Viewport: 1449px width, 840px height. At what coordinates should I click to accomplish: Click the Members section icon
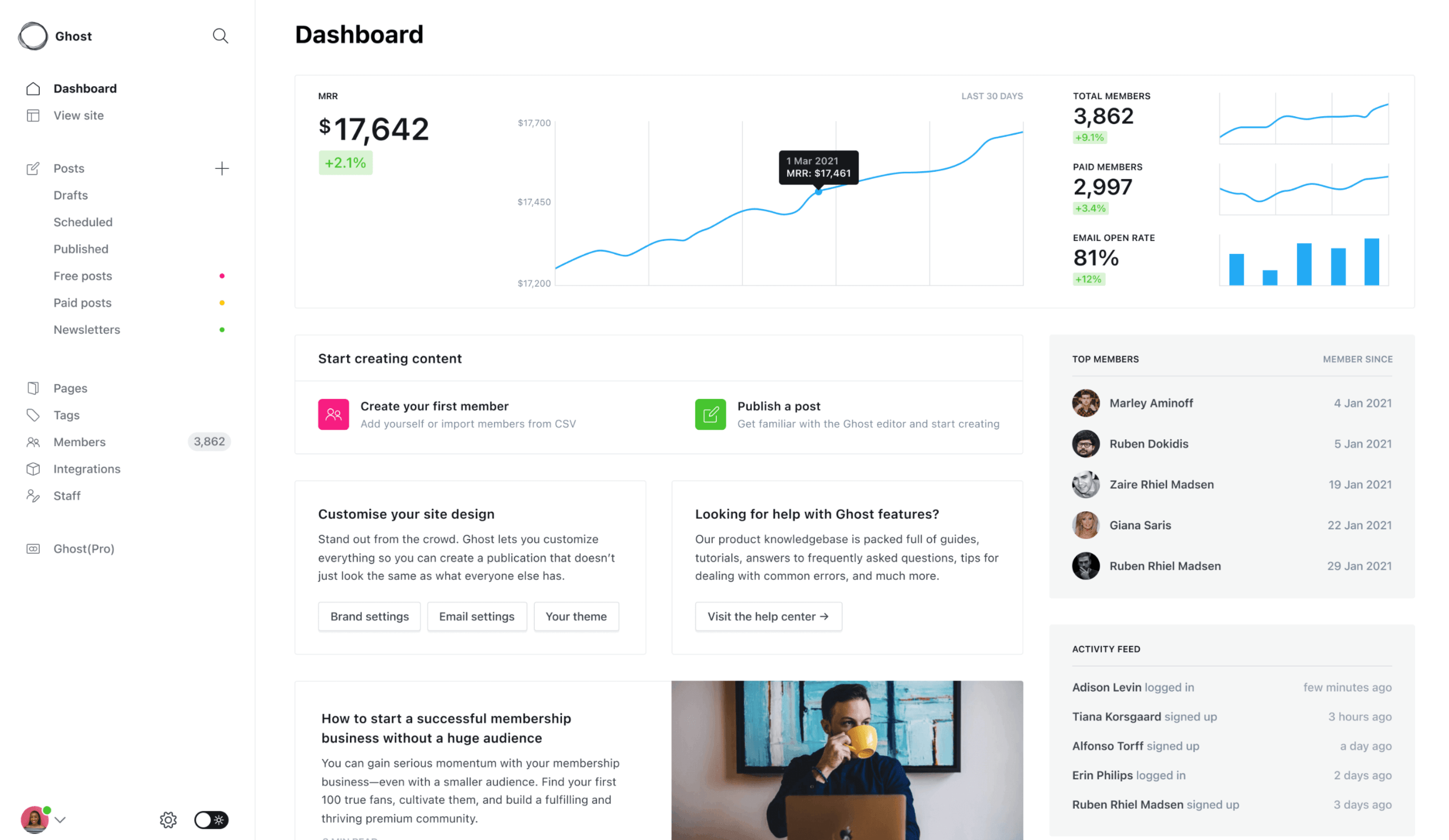pos(33,441)
